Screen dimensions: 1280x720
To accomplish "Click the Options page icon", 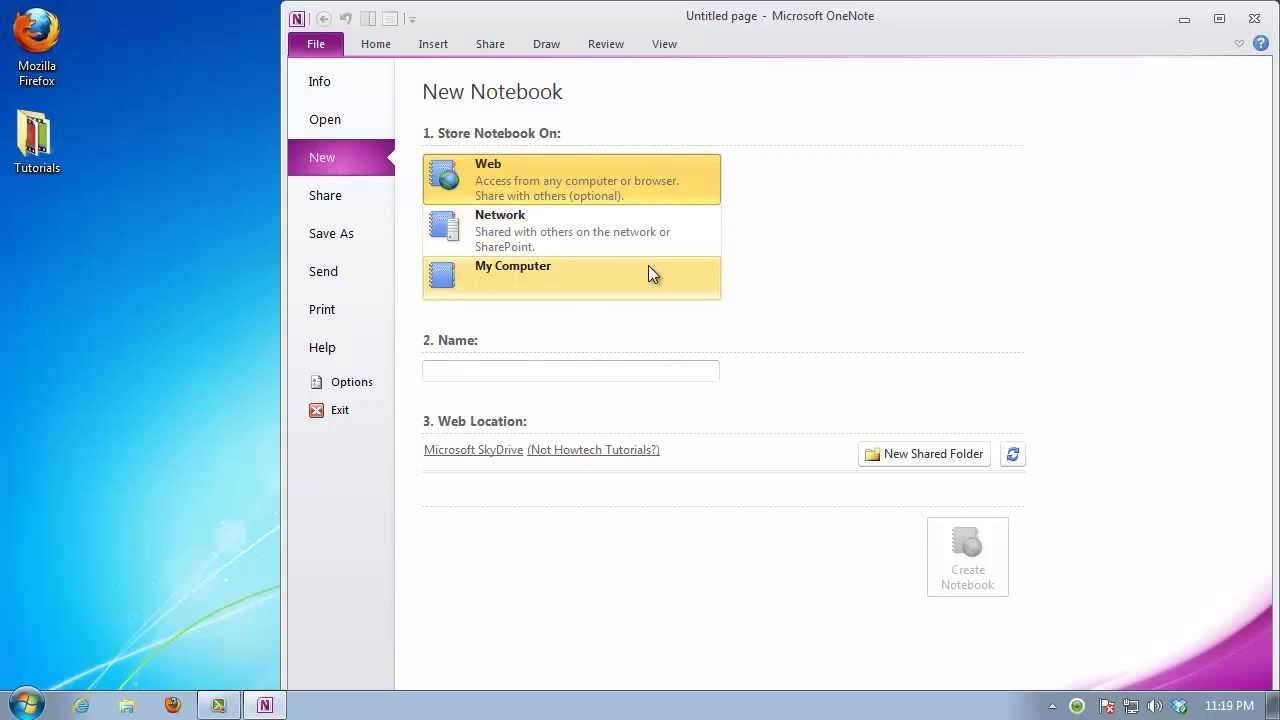I will click(x=316, y=382).
